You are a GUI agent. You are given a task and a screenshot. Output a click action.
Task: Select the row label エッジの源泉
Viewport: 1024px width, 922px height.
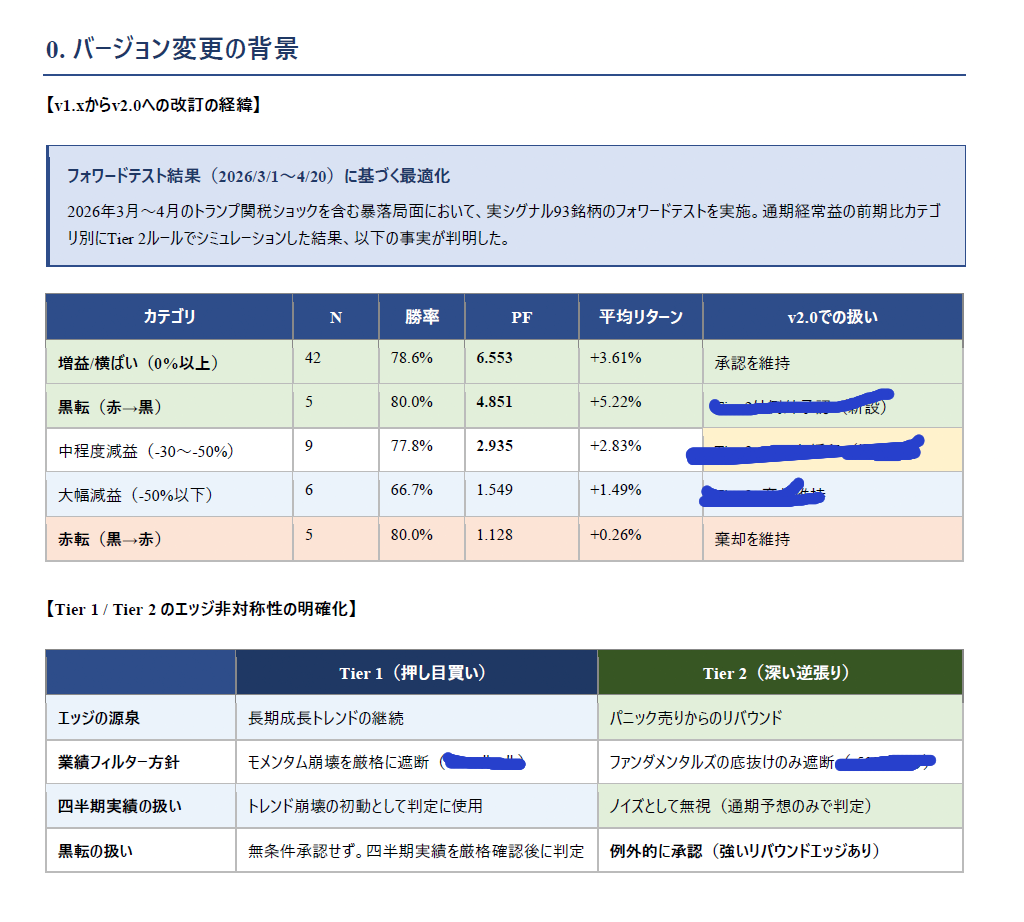point(99,718)
